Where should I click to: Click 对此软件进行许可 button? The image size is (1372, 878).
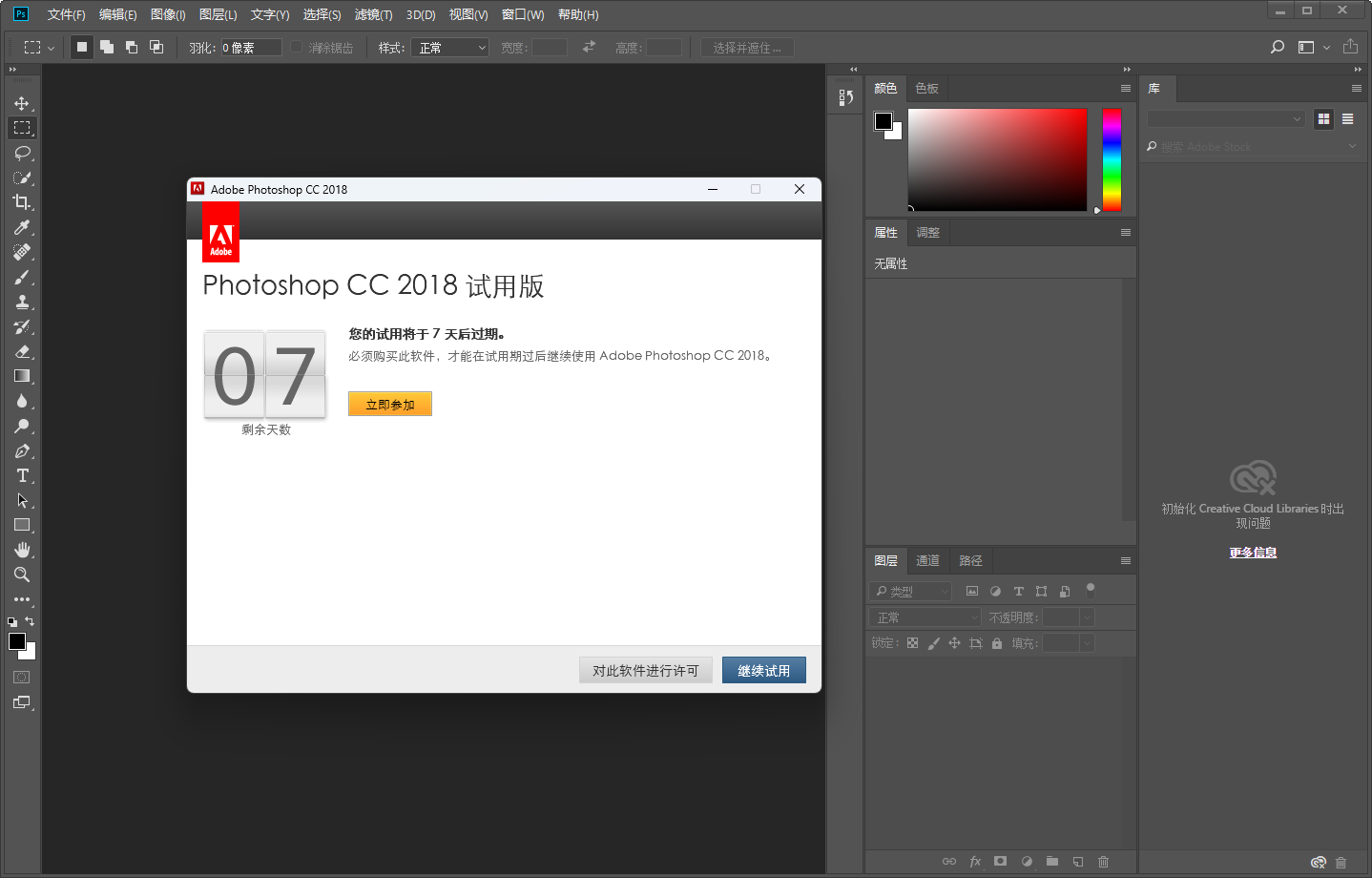pos(646,671)
